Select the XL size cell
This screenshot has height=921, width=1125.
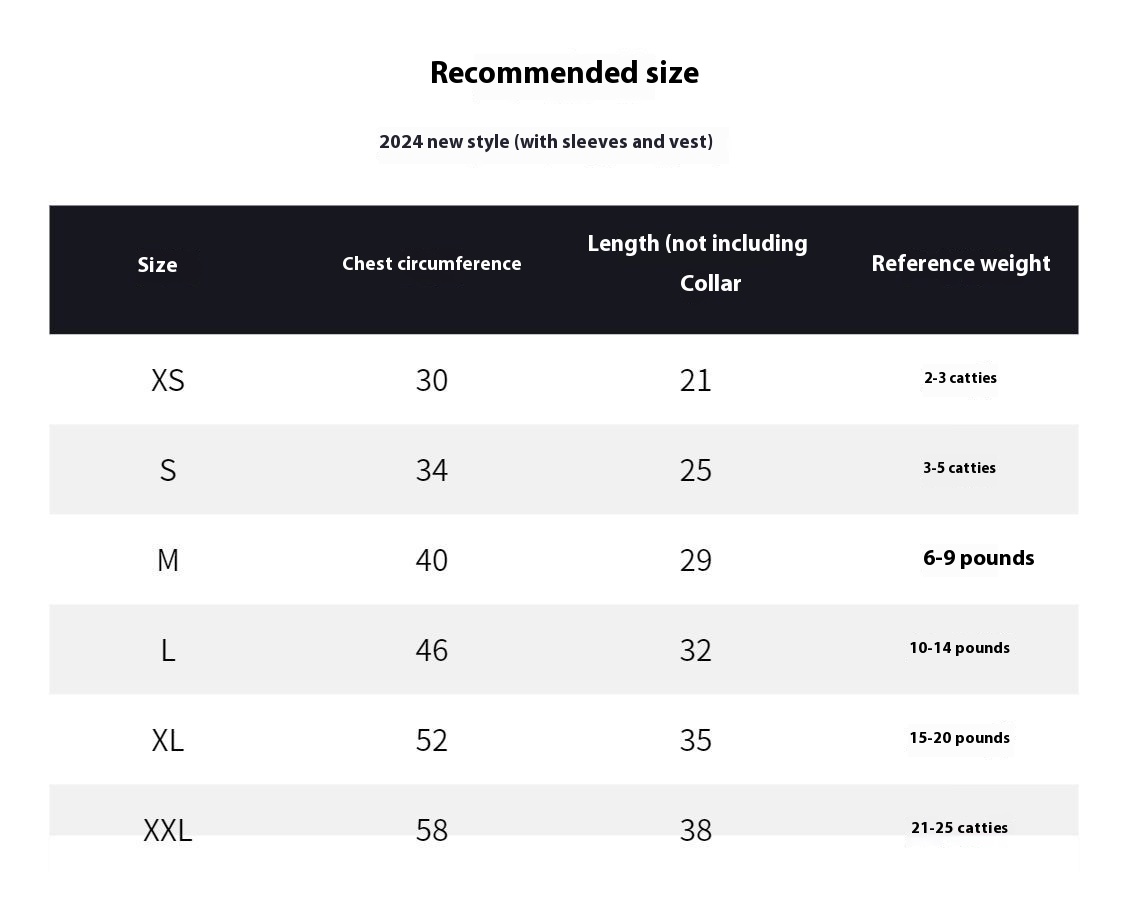(x=168, y=740)
